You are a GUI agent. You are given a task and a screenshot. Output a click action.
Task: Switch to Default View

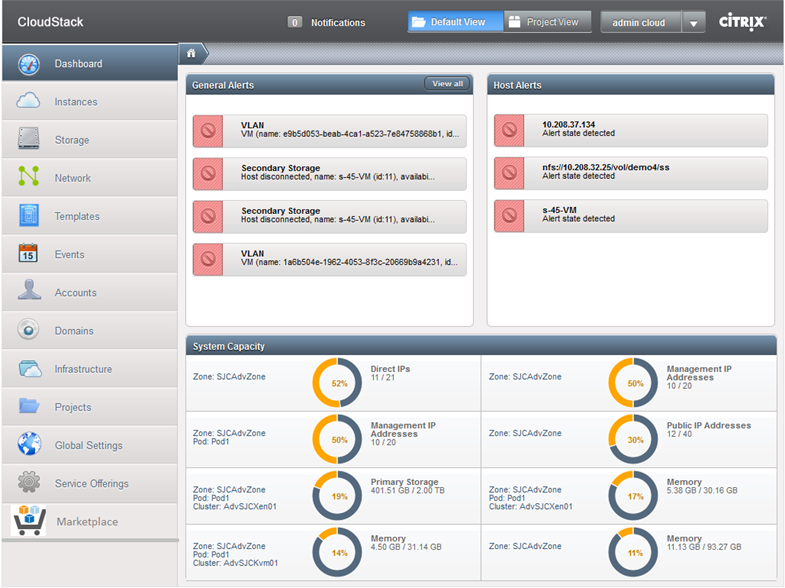[x=456, y=22]
